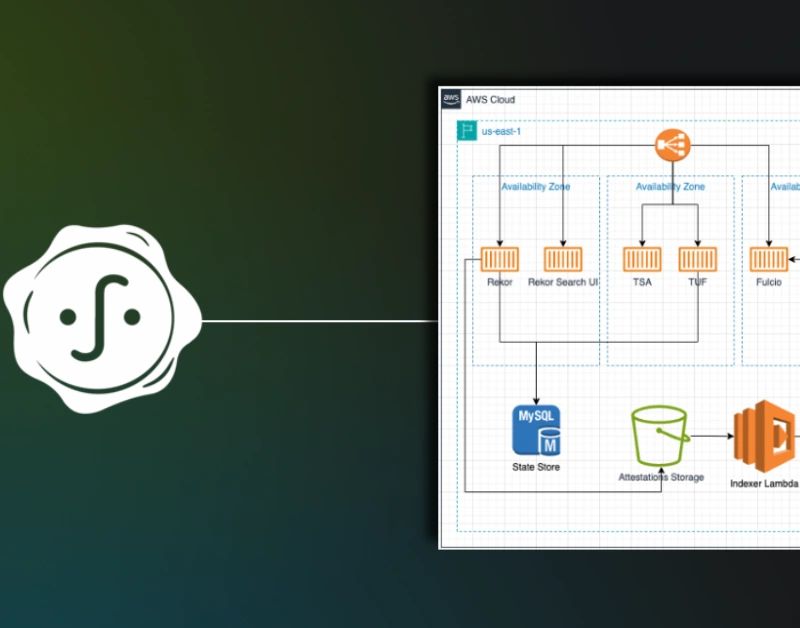Click the Indexer Lambda icon
The image size is (800, 628).
click(764, 437)
